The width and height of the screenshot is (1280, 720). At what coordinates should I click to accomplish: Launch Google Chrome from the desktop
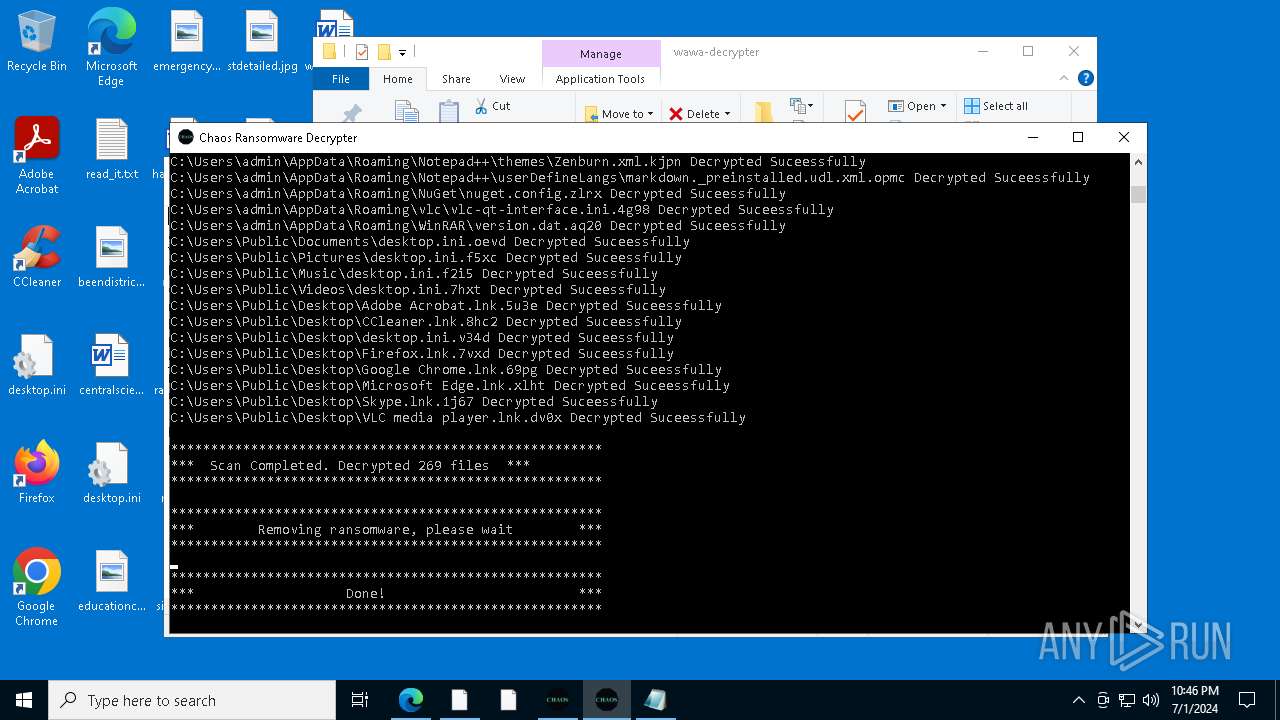coord(37,588)
